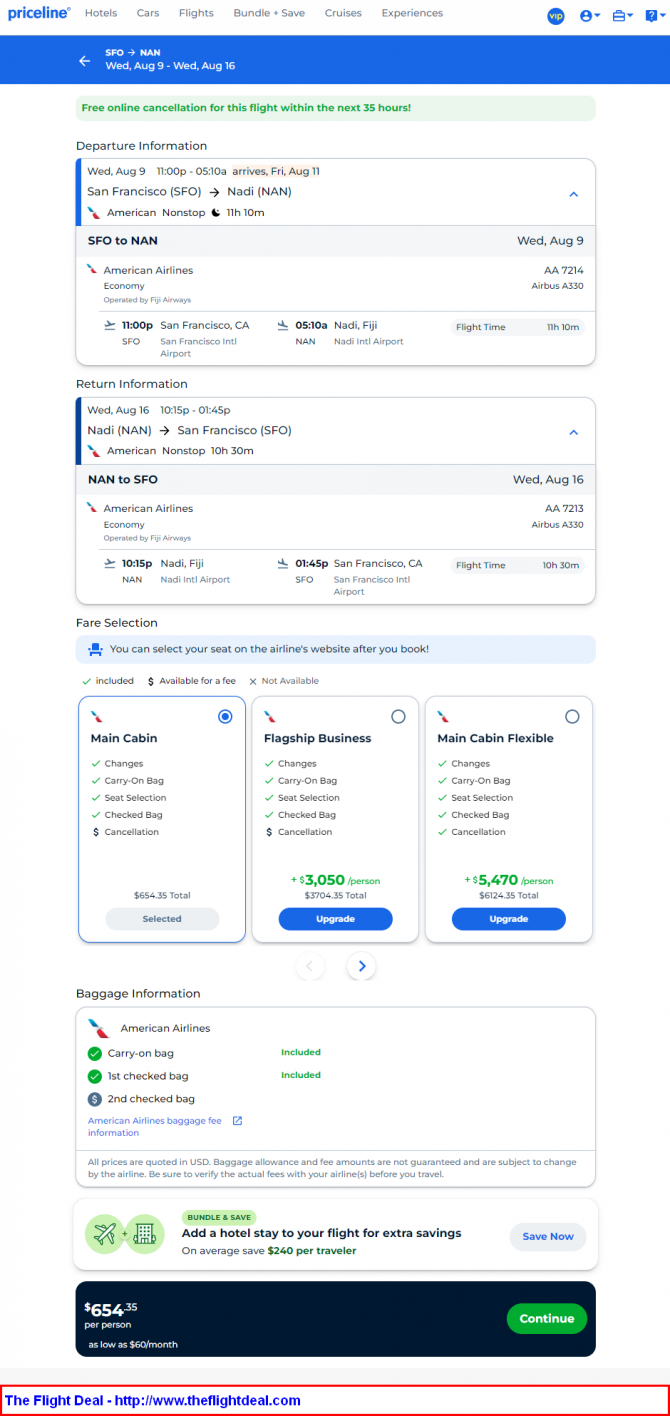Select the Main Cabin fare radio button
Viewport: 670px width, 1416px height.
(225, 716)
